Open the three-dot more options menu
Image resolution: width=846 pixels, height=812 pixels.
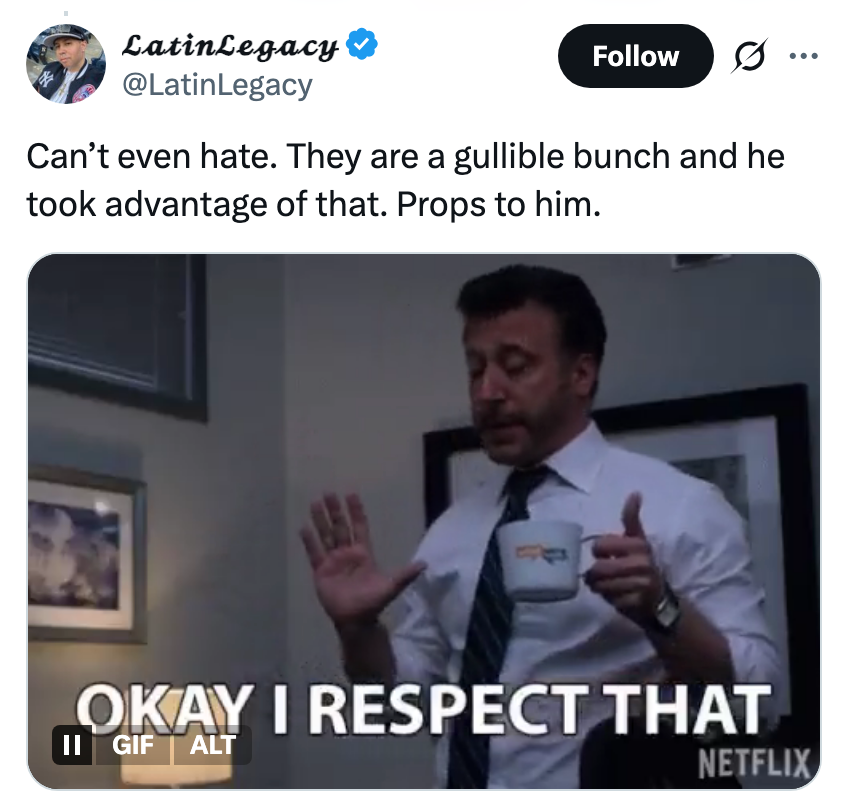pos(803,56)
